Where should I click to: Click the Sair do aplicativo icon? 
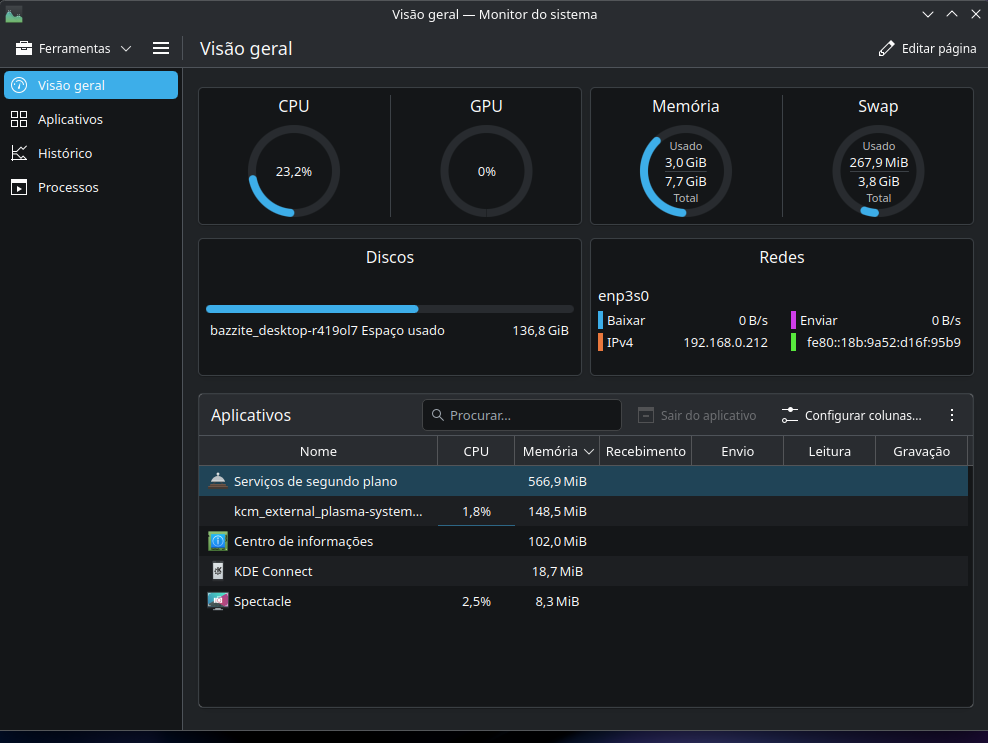click(646, 415)
